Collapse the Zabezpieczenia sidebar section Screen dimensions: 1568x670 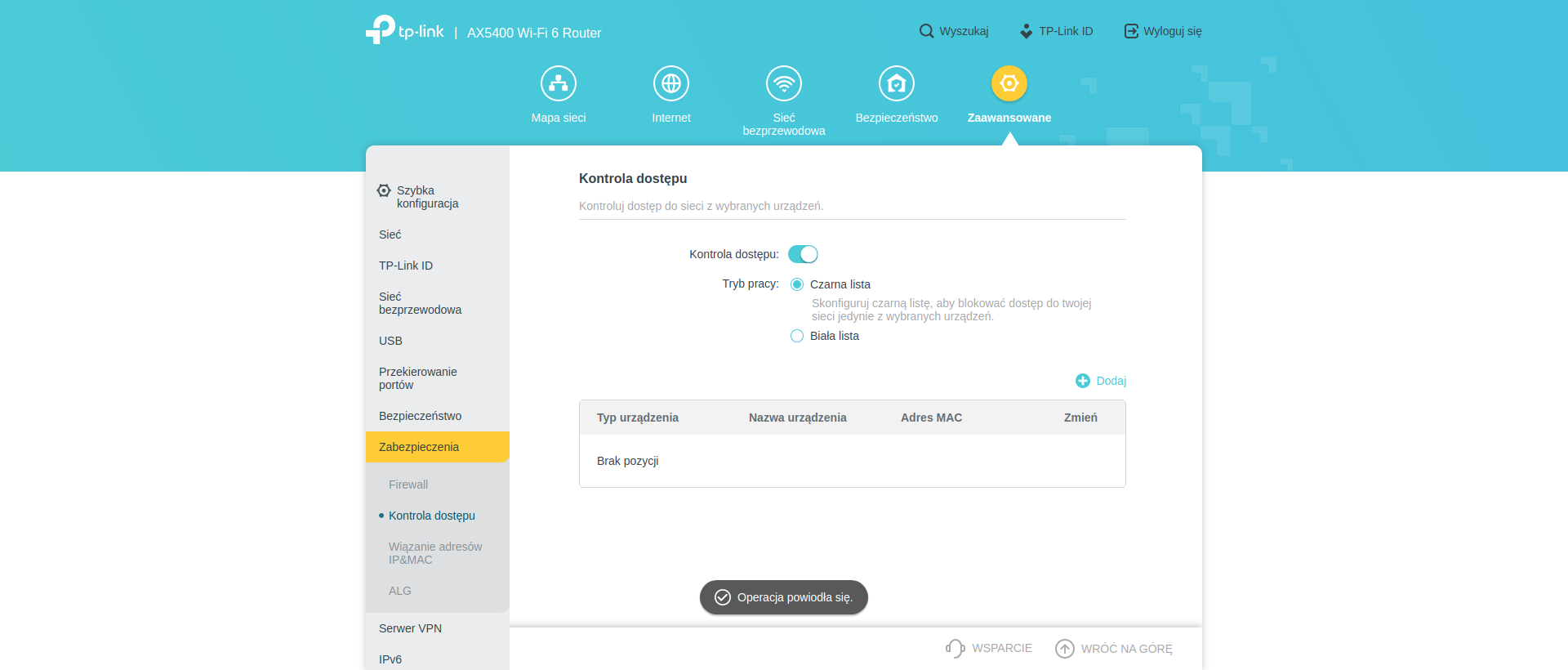tap(438, 447)
